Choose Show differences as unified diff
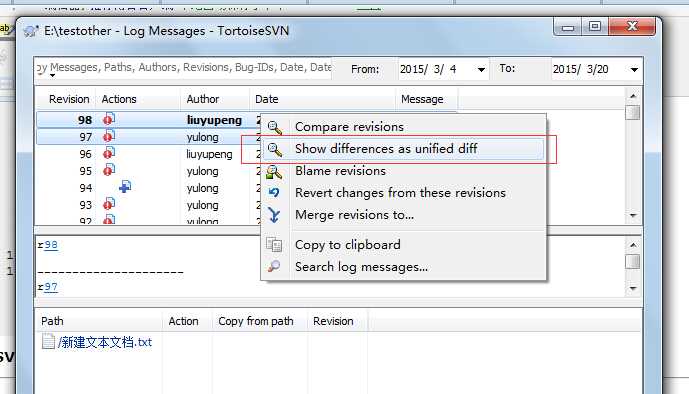This screenshot has height=394, width=689. pyautogui.click(x=386, y=149)
